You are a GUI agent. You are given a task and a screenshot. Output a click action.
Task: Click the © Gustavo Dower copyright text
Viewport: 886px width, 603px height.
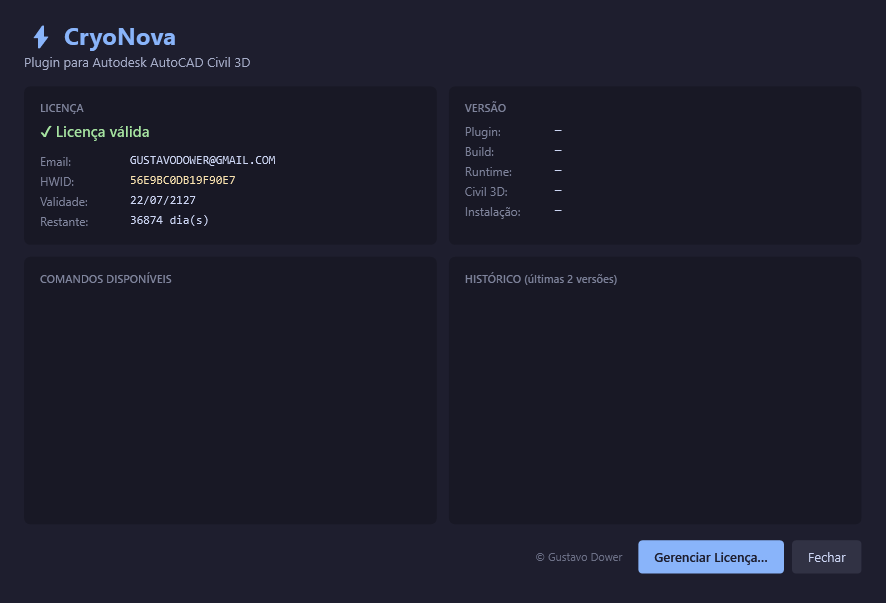pyautogui.click(x=579, y=557)
